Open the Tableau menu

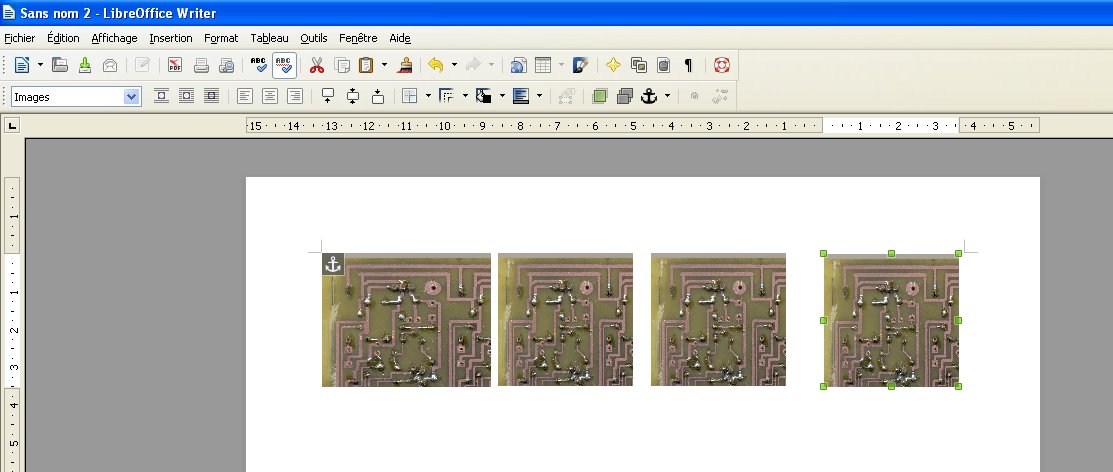(x=269, y=38)
